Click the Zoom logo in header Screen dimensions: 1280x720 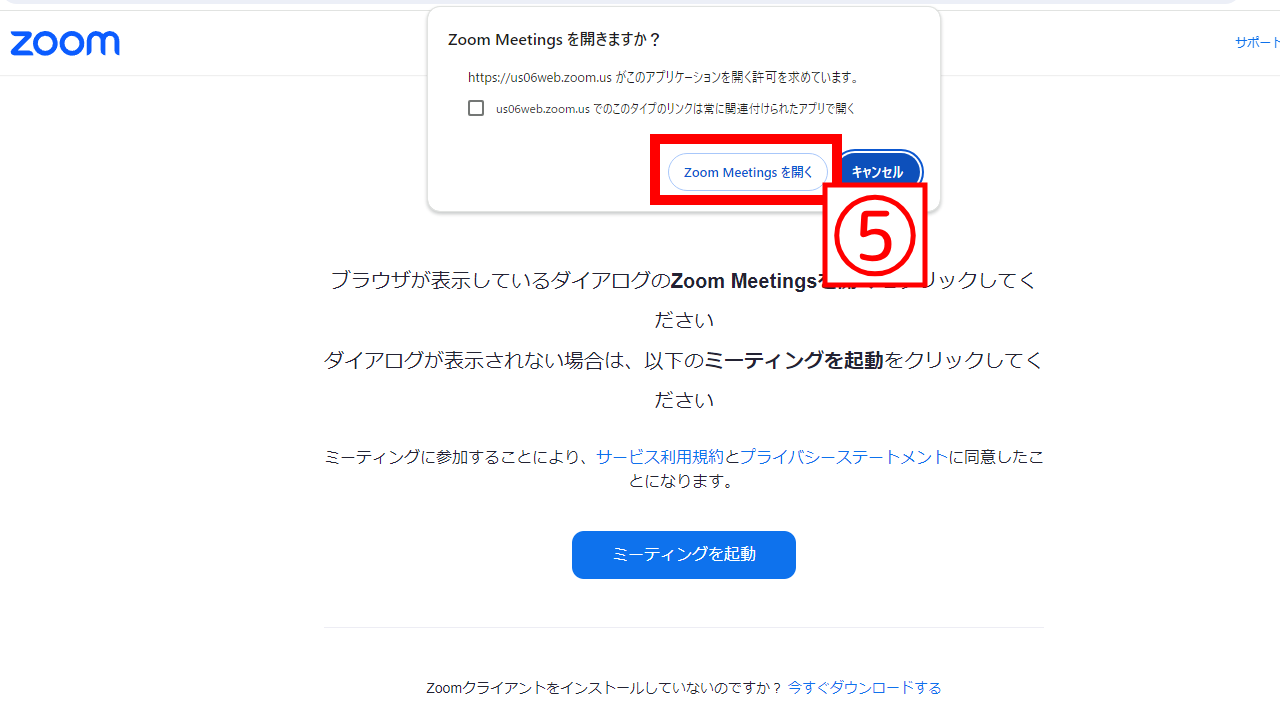click(65, 44)
